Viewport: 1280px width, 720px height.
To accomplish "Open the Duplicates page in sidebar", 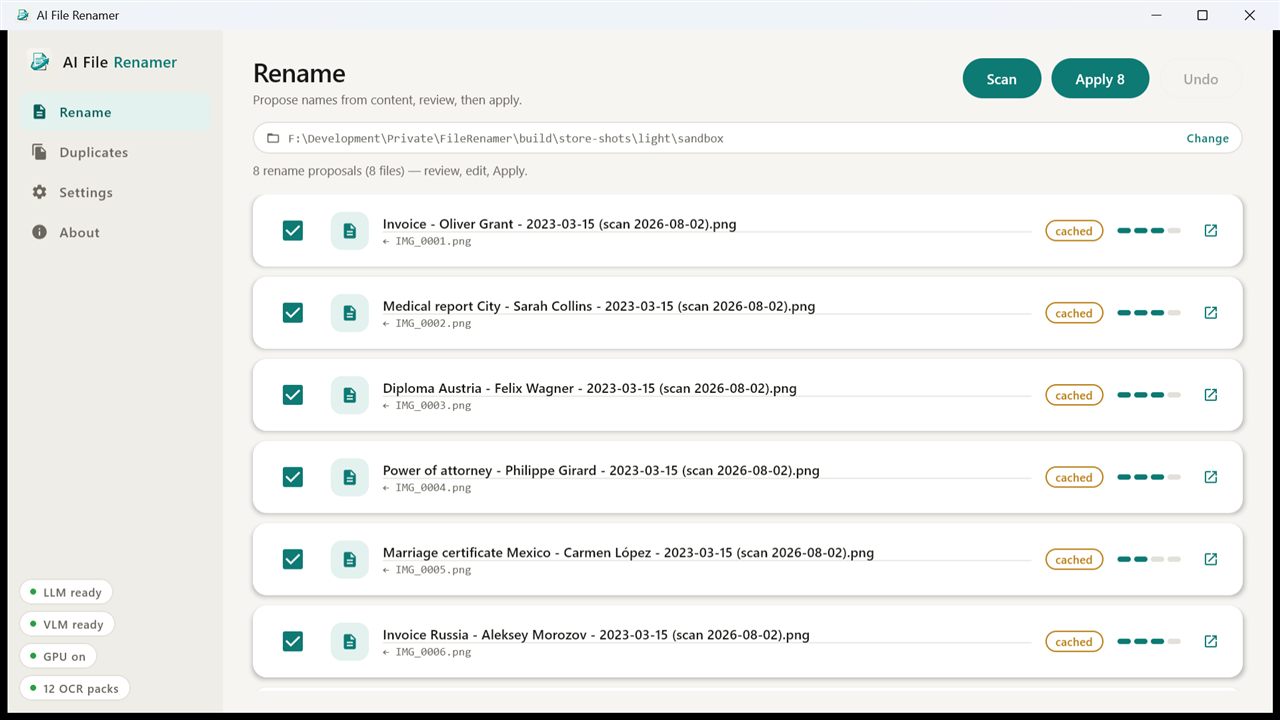I will click(x=115, y=152).
